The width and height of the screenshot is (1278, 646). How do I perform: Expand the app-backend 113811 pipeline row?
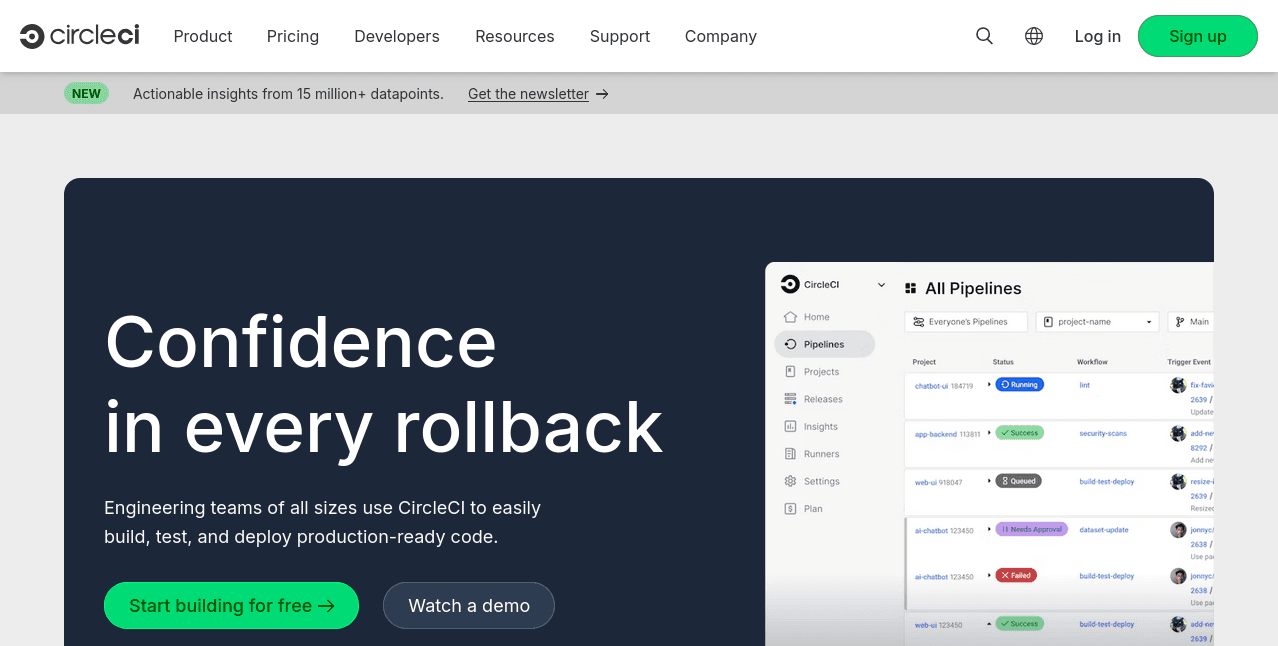tap(989, 432)
